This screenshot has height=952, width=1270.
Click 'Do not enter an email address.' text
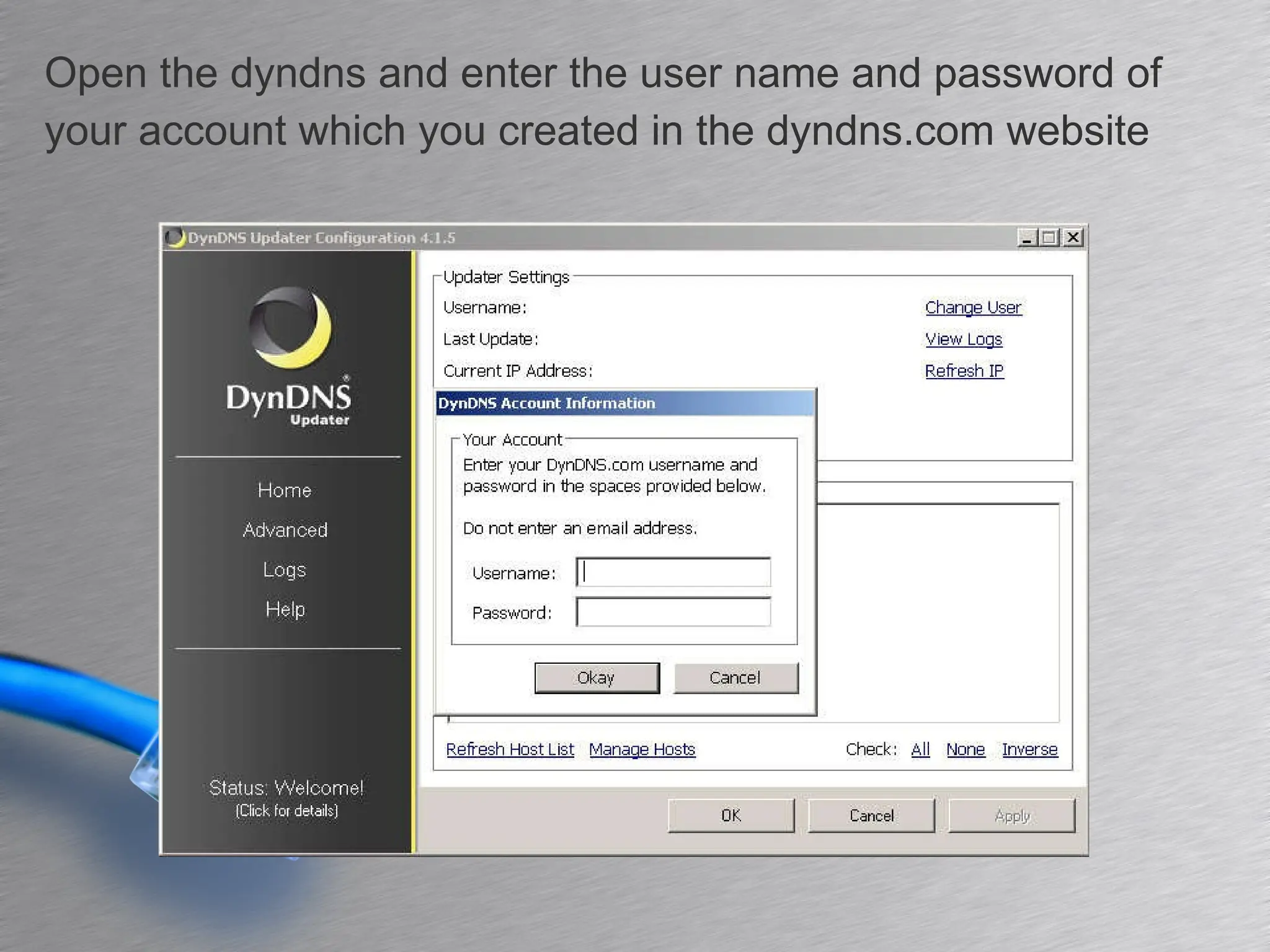click(x=580, y=528)
